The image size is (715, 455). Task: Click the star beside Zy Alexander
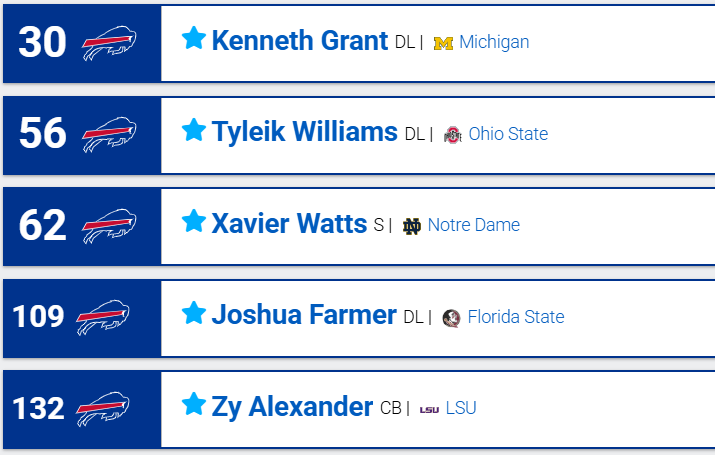click(194, 404)
